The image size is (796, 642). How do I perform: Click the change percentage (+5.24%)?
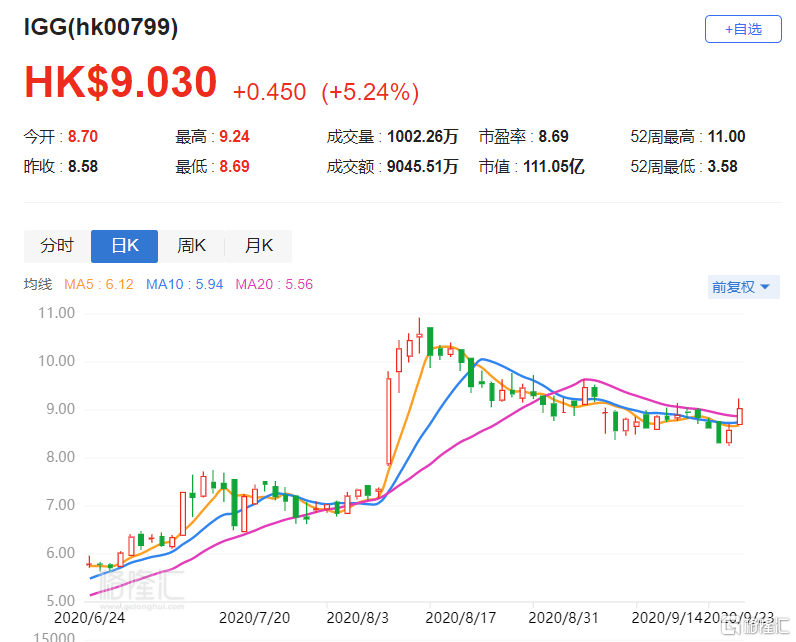(370, 92)
